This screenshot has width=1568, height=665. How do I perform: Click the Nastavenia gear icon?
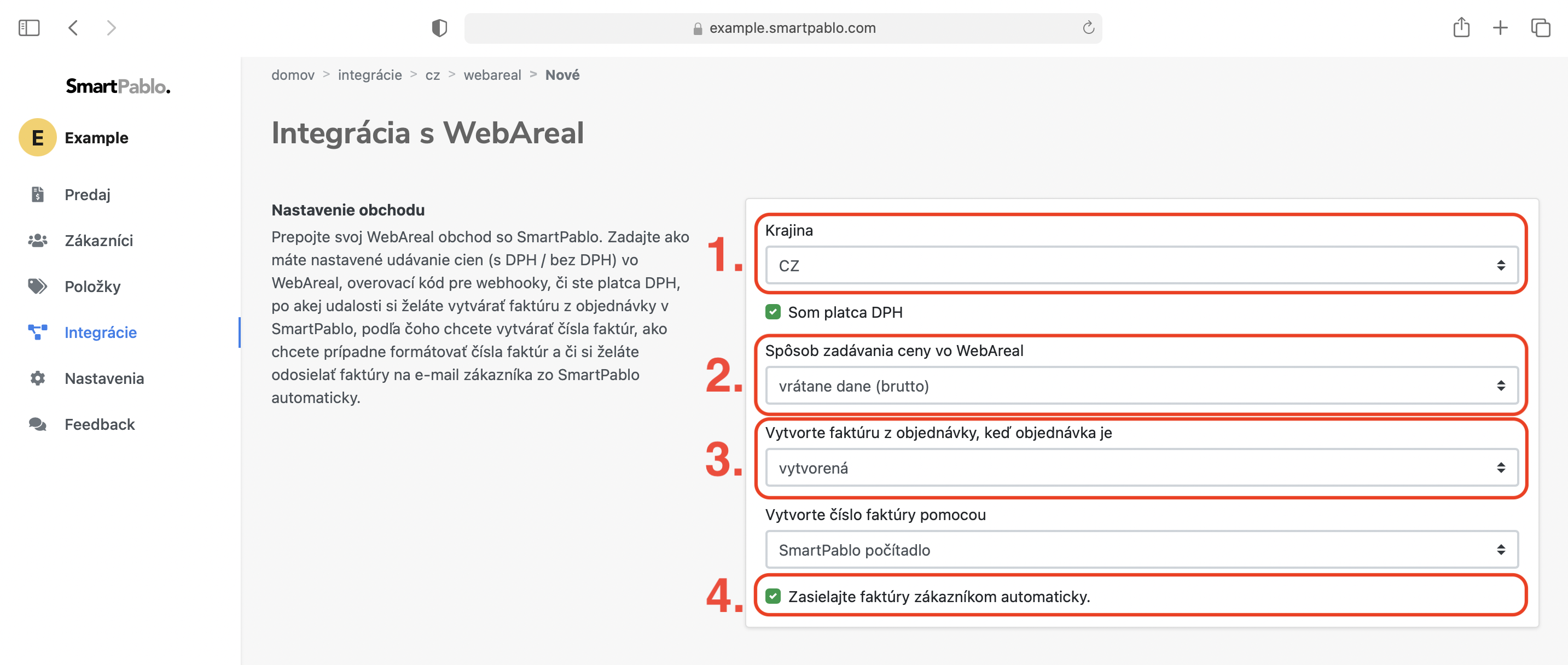pyautogui.click(x=38, y=378)
